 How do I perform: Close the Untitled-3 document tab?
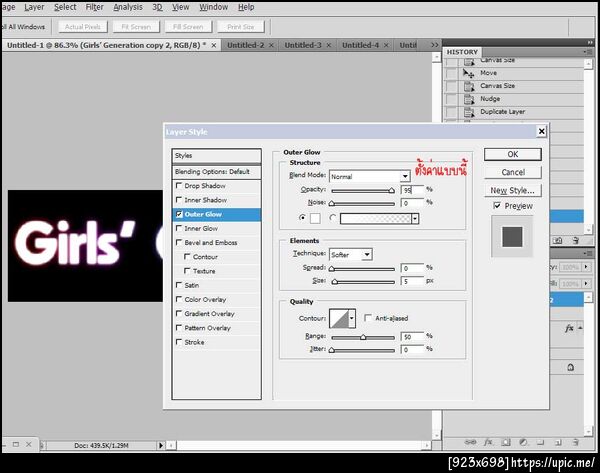[328, 45]
